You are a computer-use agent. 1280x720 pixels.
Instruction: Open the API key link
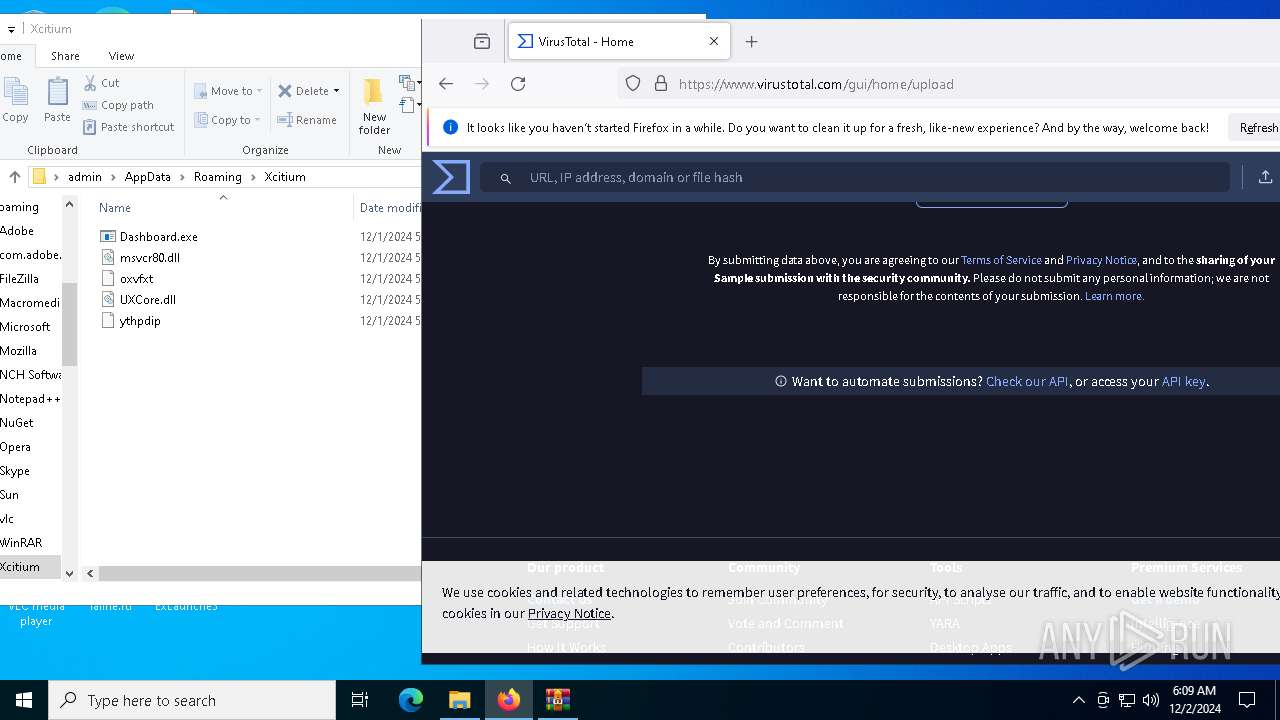(x=1184, y=381)
